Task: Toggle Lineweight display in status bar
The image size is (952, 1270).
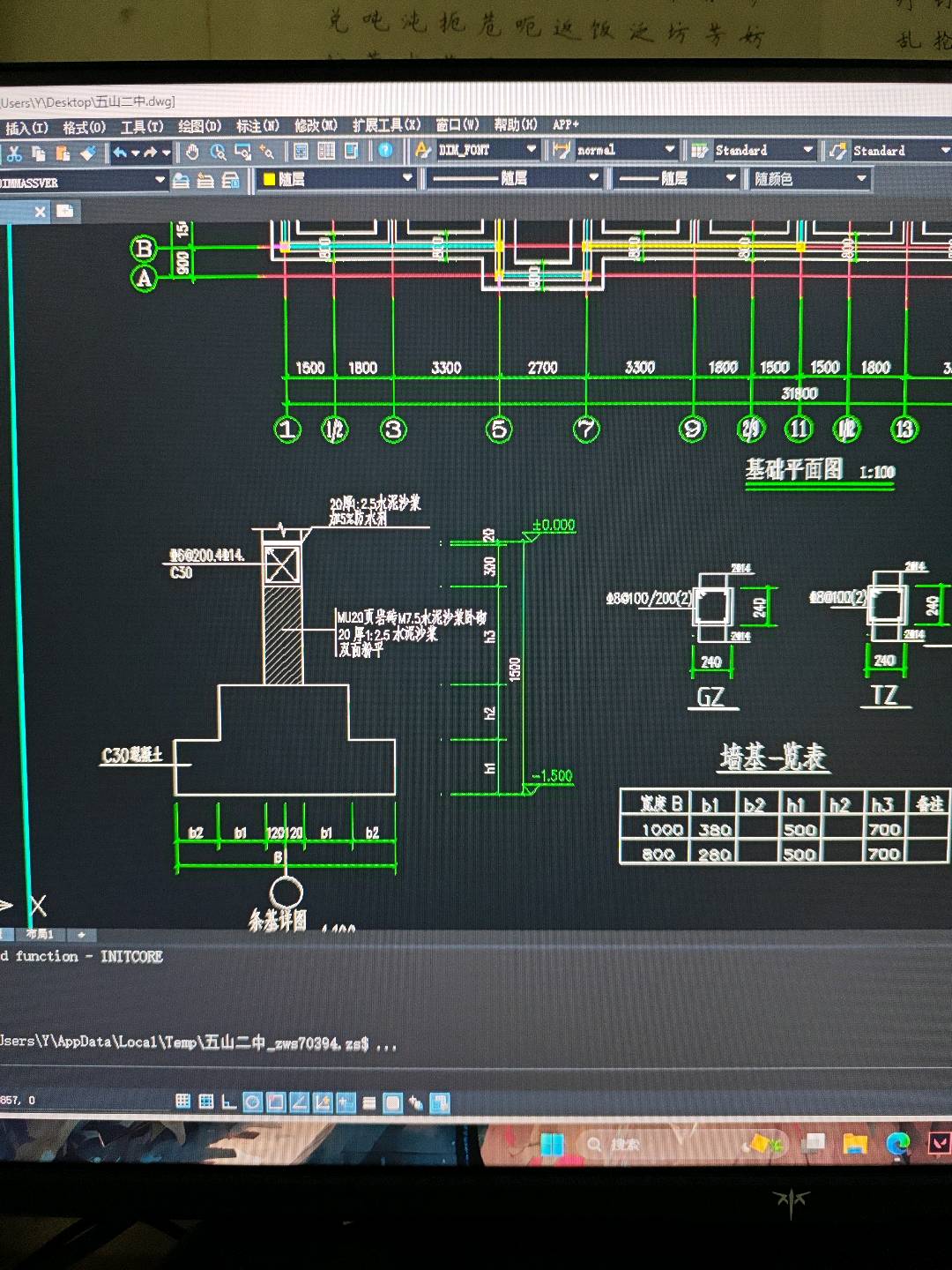Action: [369, 1102]
